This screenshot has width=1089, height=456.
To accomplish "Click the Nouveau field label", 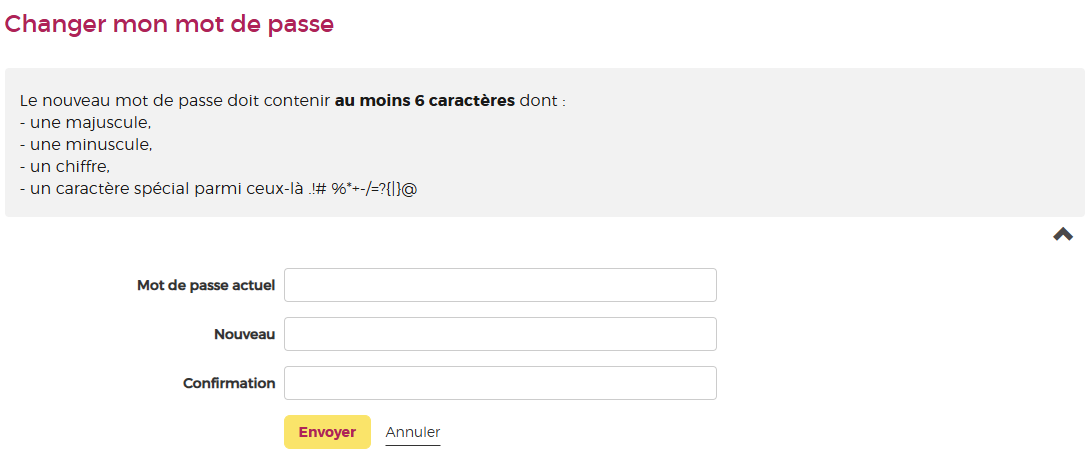I will click(244, 334).
